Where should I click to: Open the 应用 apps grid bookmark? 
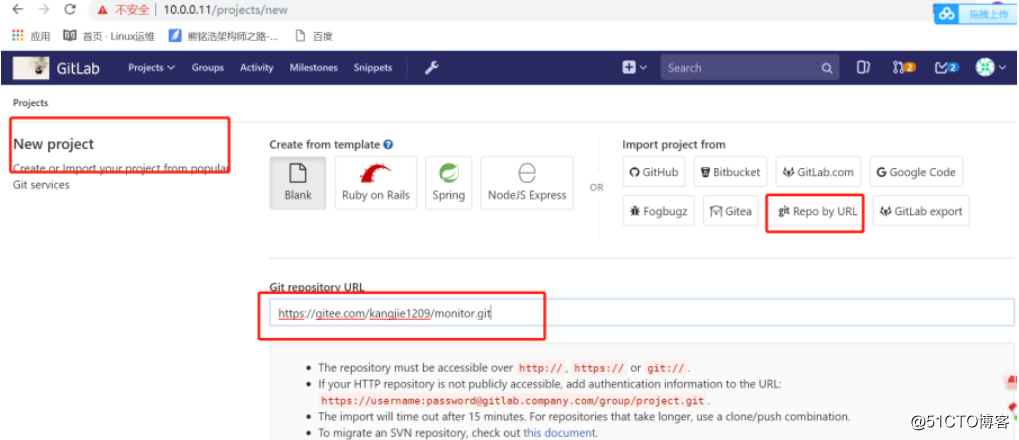point(31,36)
